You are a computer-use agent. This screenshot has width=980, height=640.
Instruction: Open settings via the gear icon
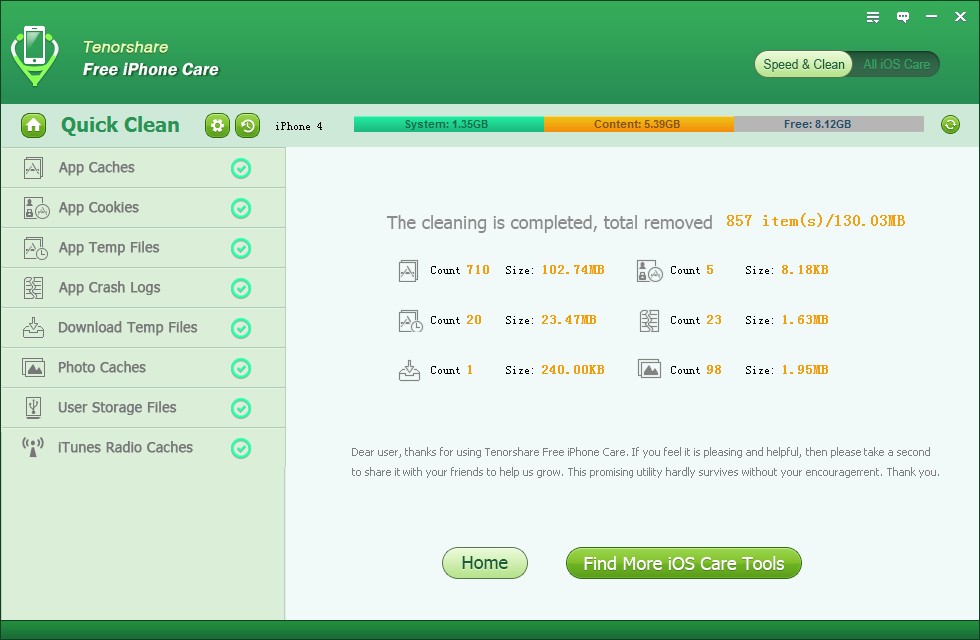(217, 125)
